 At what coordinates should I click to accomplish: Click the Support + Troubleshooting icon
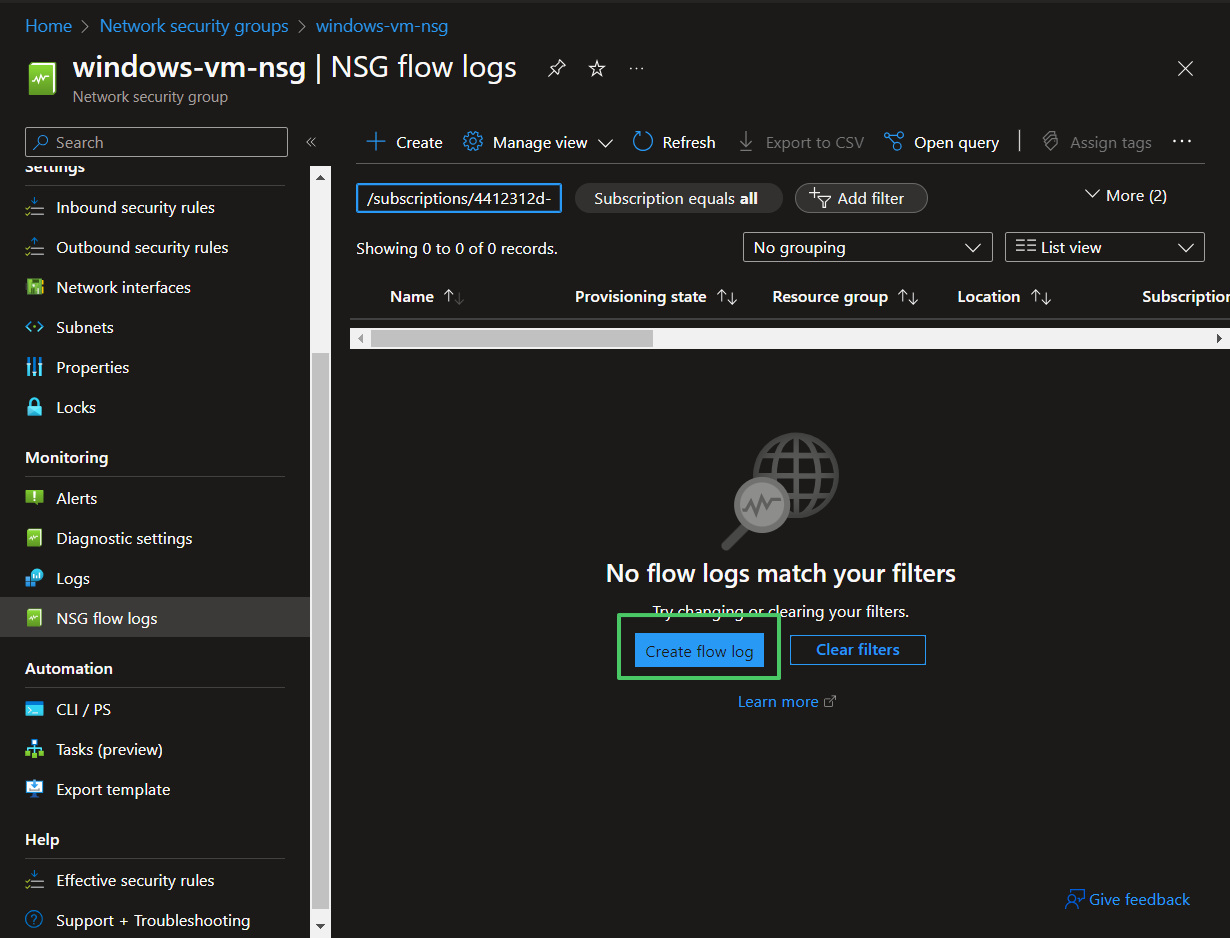(35, 920)
